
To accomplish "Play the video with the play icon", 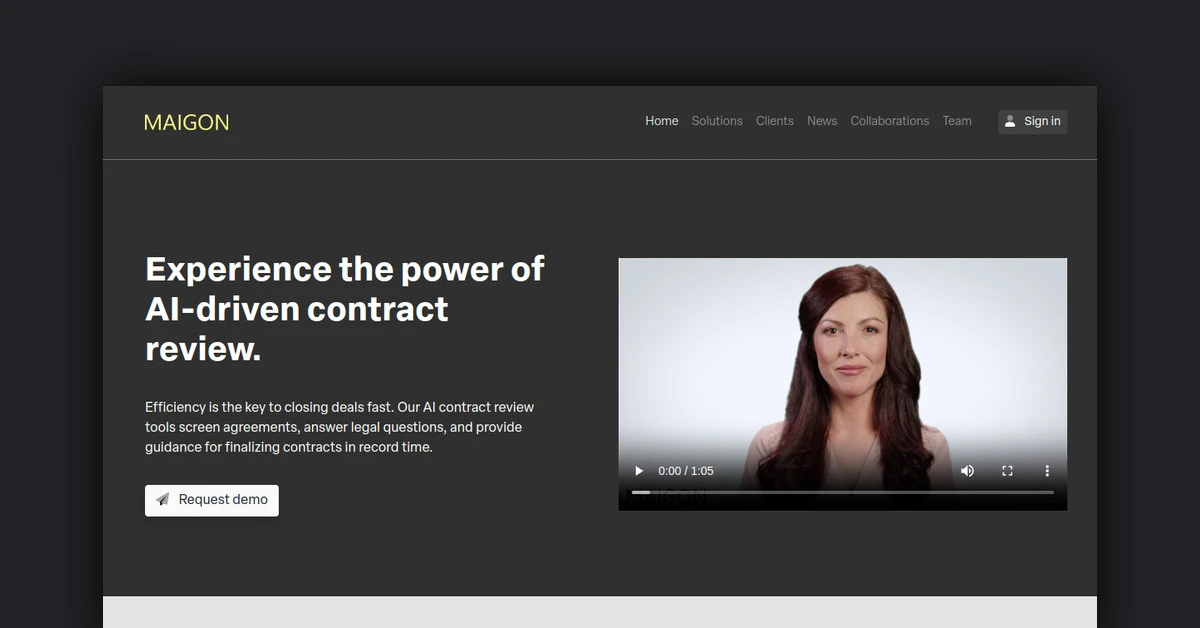I will coord(639,471).
